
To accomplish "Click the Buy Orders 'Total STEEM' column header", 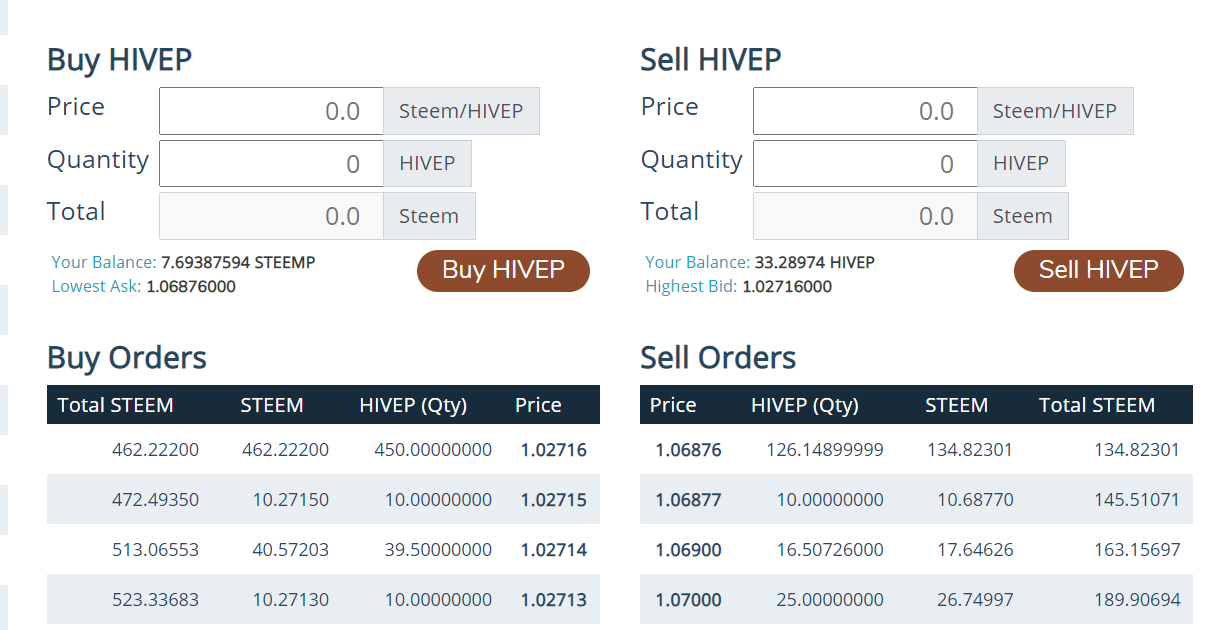I will click(115, 405).
